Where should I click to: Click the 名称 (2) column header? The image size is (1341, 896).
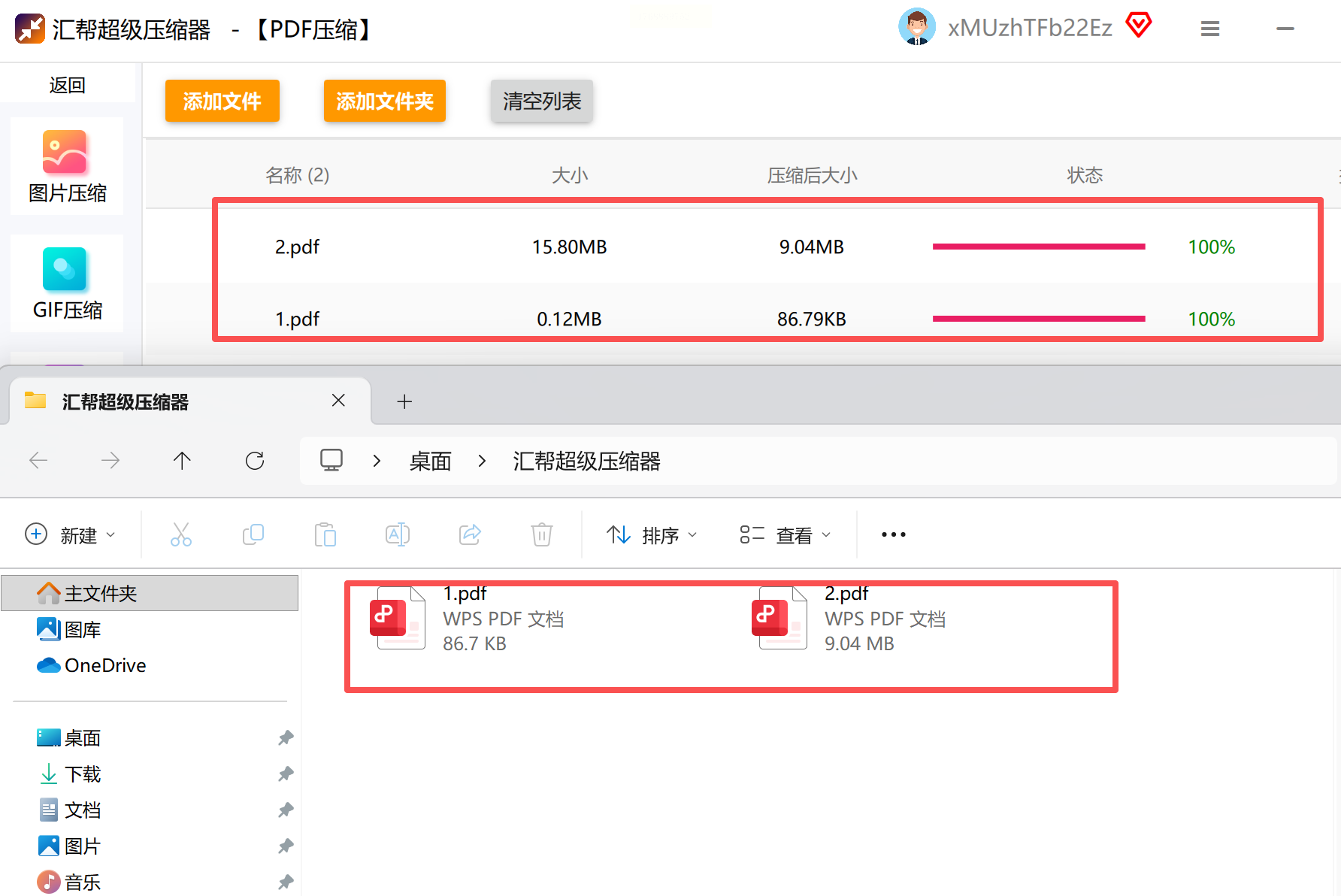[298, 175]
